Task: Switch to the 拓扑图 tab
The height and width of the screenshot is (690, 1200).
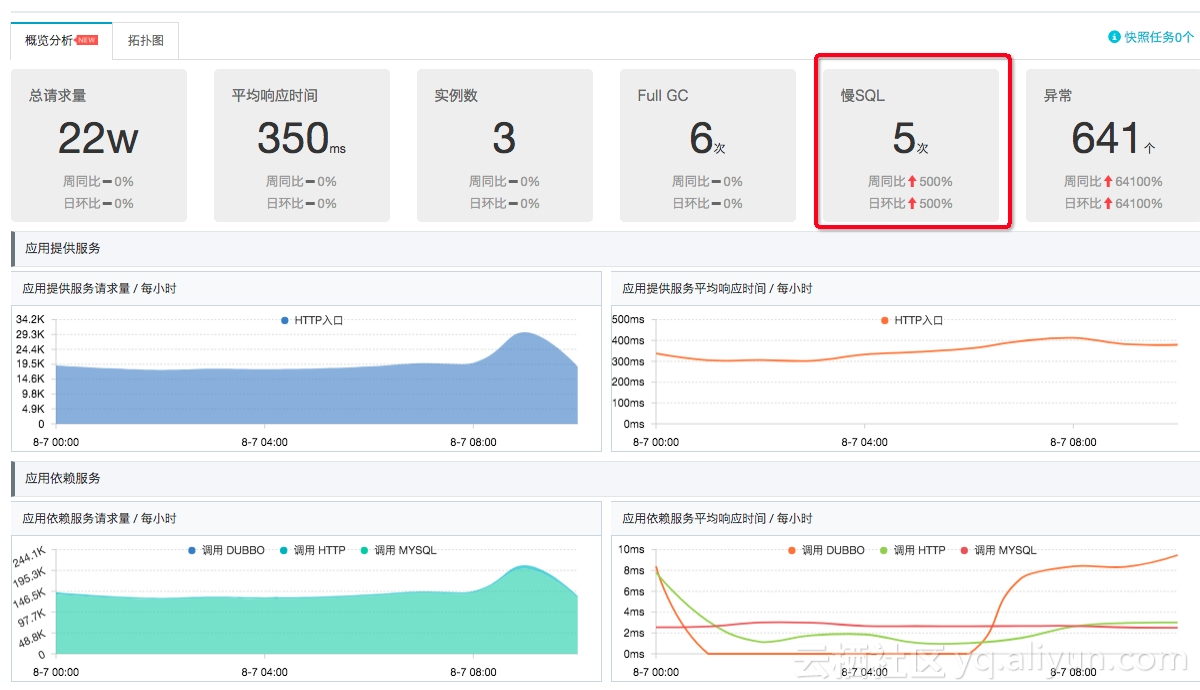Action: (x=146, y=41)
